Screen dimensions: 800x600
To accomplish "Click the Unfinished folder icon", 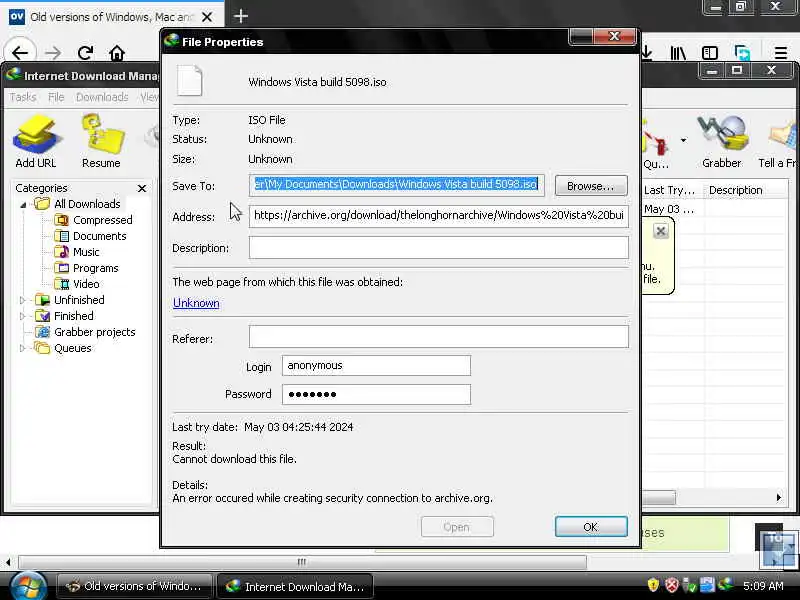I will [x=42, y=299].
